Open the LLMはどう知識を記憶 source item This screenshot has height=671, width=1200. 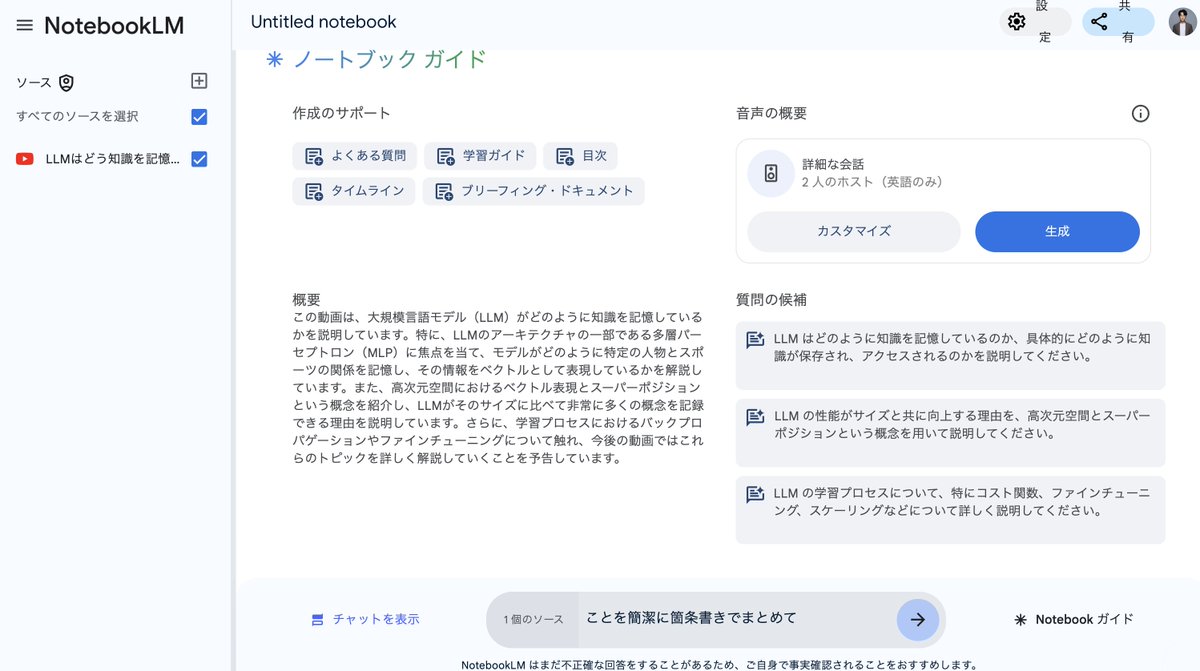coord(112,159)
